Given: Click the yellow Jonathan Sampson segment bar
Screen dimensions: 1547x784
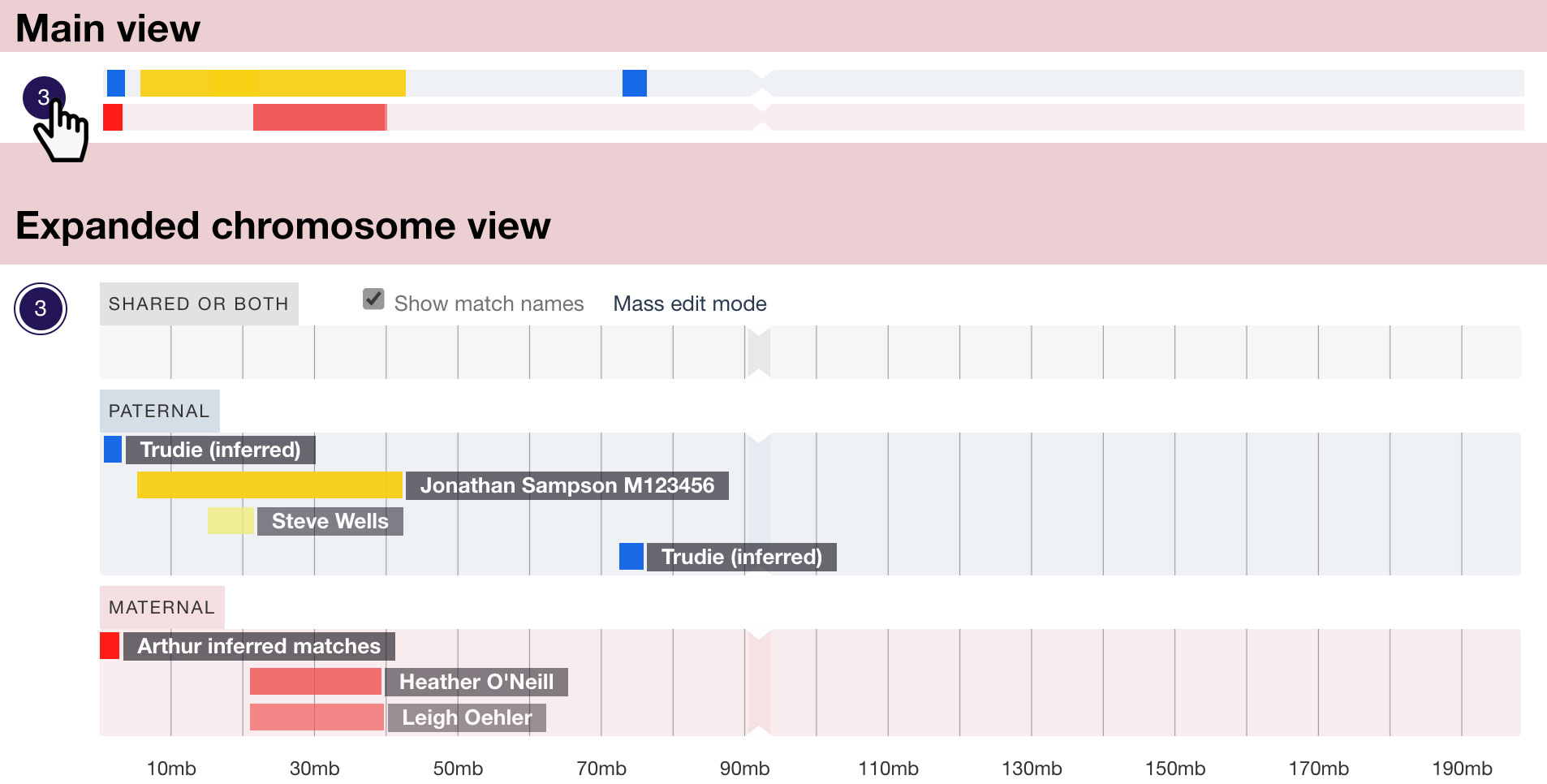Looking at the screenshot, I should pos(268,485).
